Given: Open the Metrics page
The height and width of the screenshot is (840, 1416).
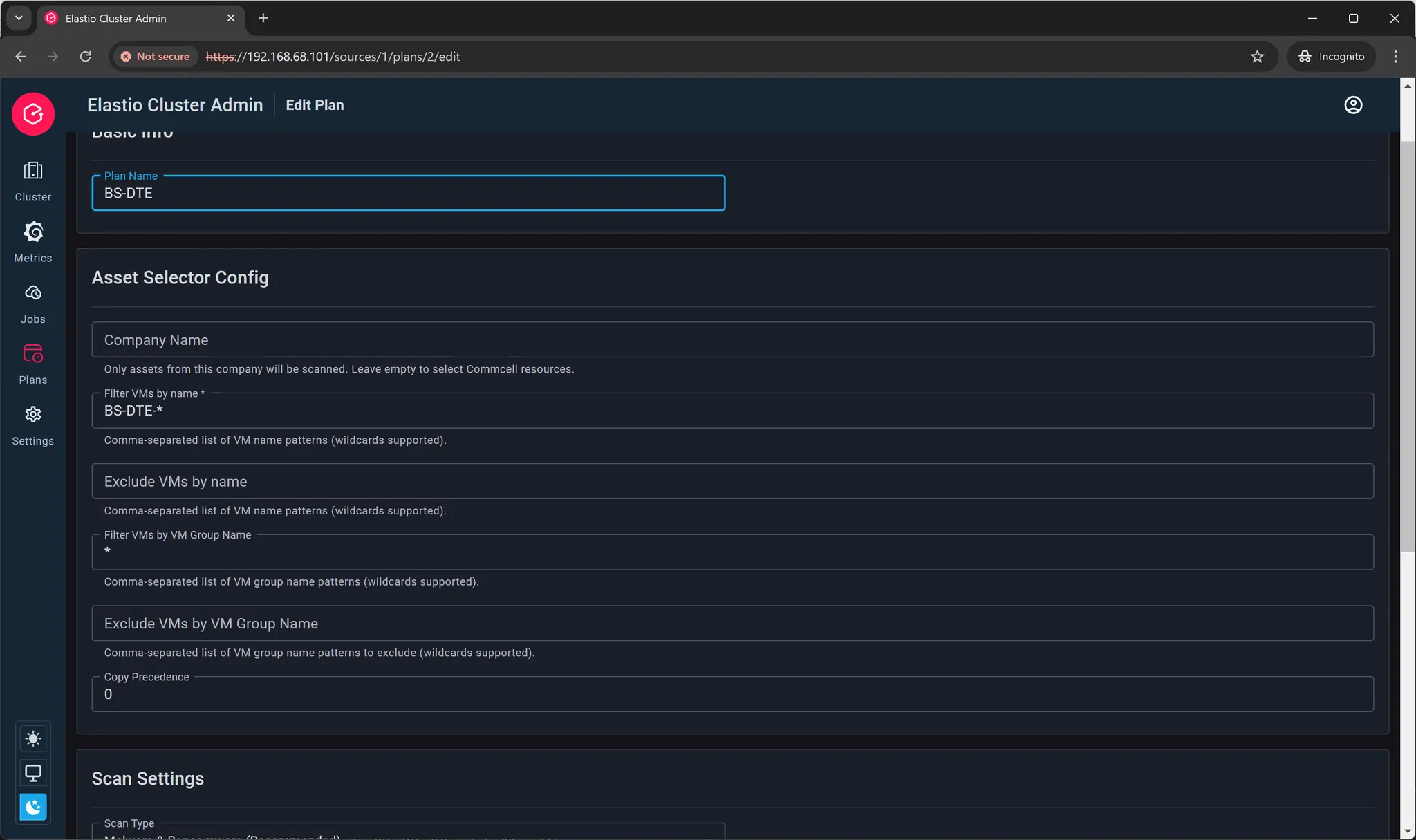Looking at the screenshot, I should [33, 243].
